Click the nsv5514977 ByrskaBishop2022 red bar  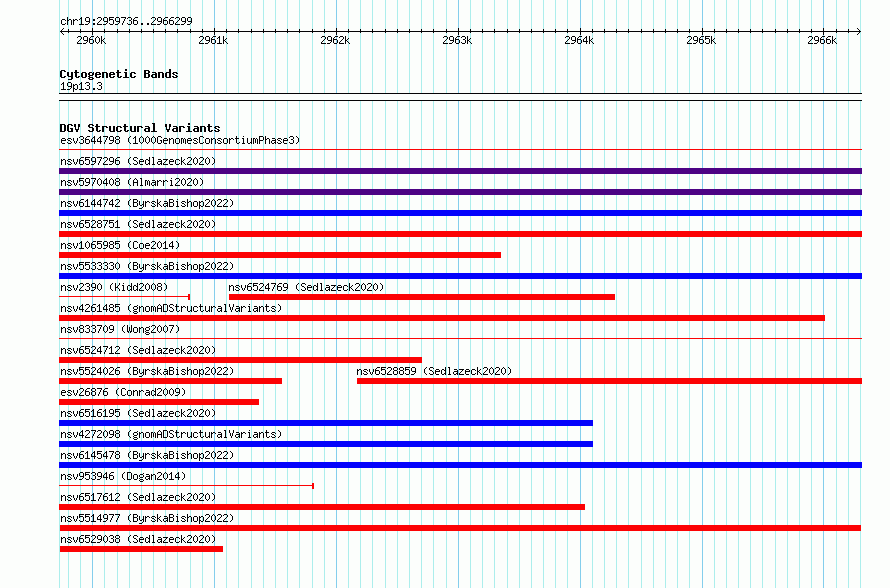tap(460, 528)
